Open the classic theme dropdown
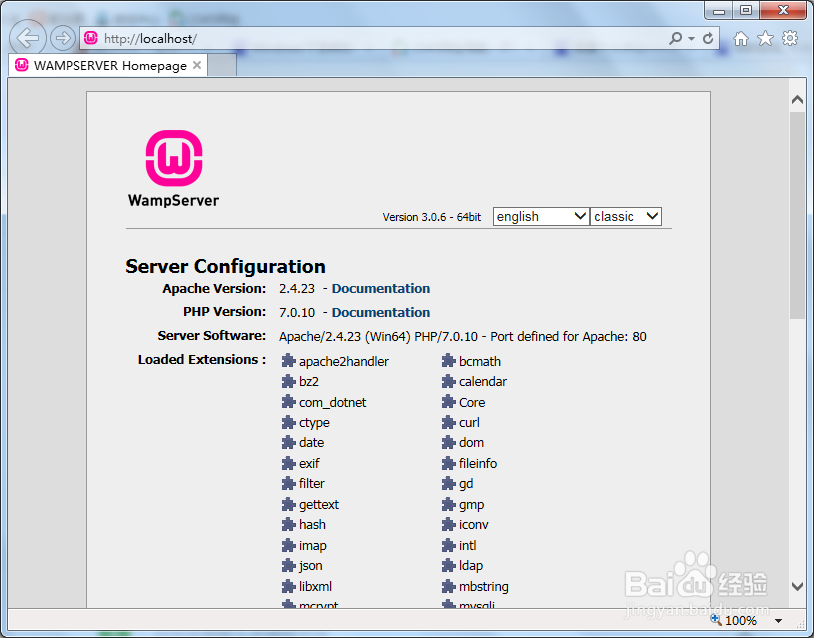Screen dimensions: 814x638 tap(626, 216)
